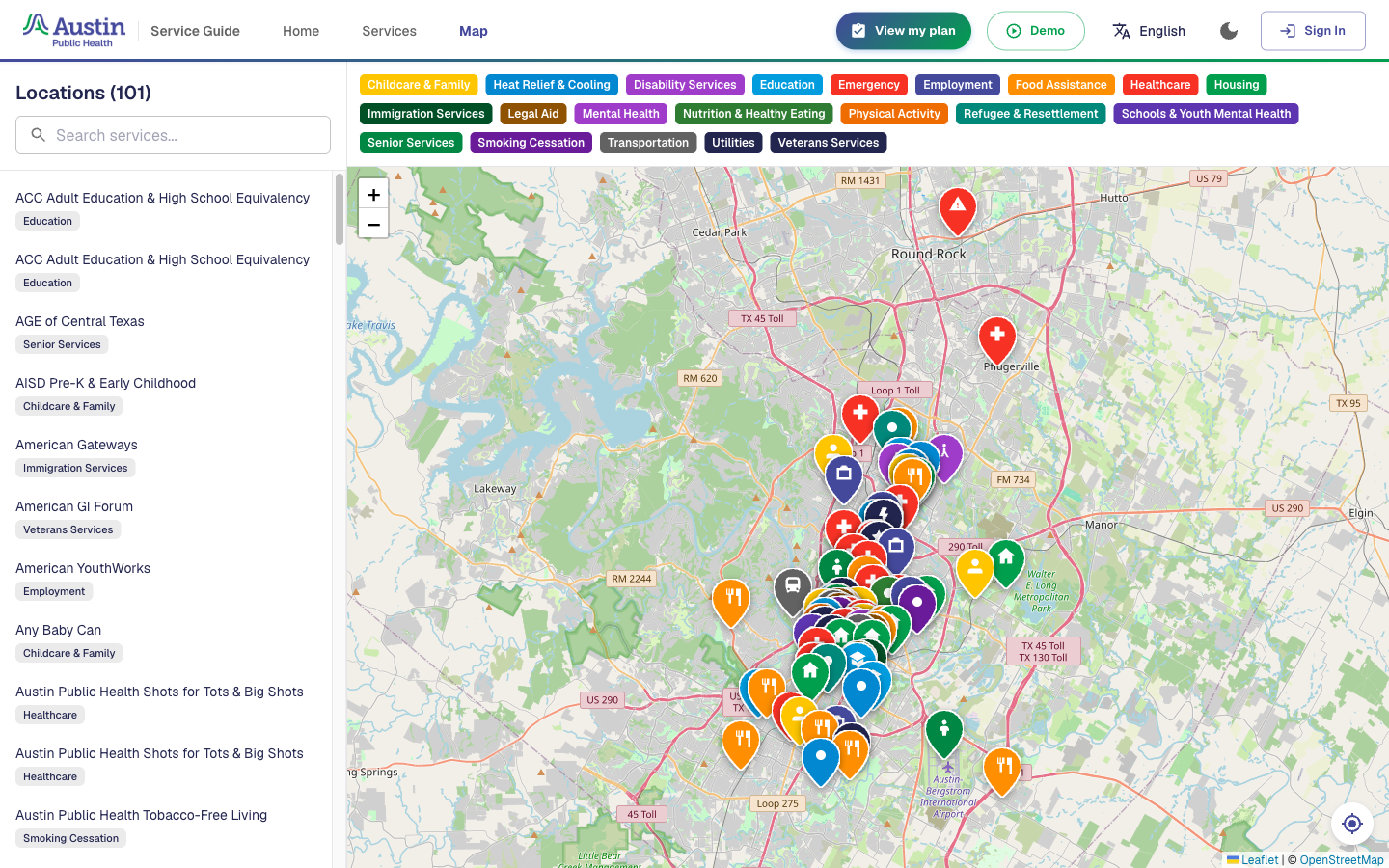1389x868 pixels.
Task: Select Austin Public Health Tobacco-Free Living
Action: [x=166, y=826]
